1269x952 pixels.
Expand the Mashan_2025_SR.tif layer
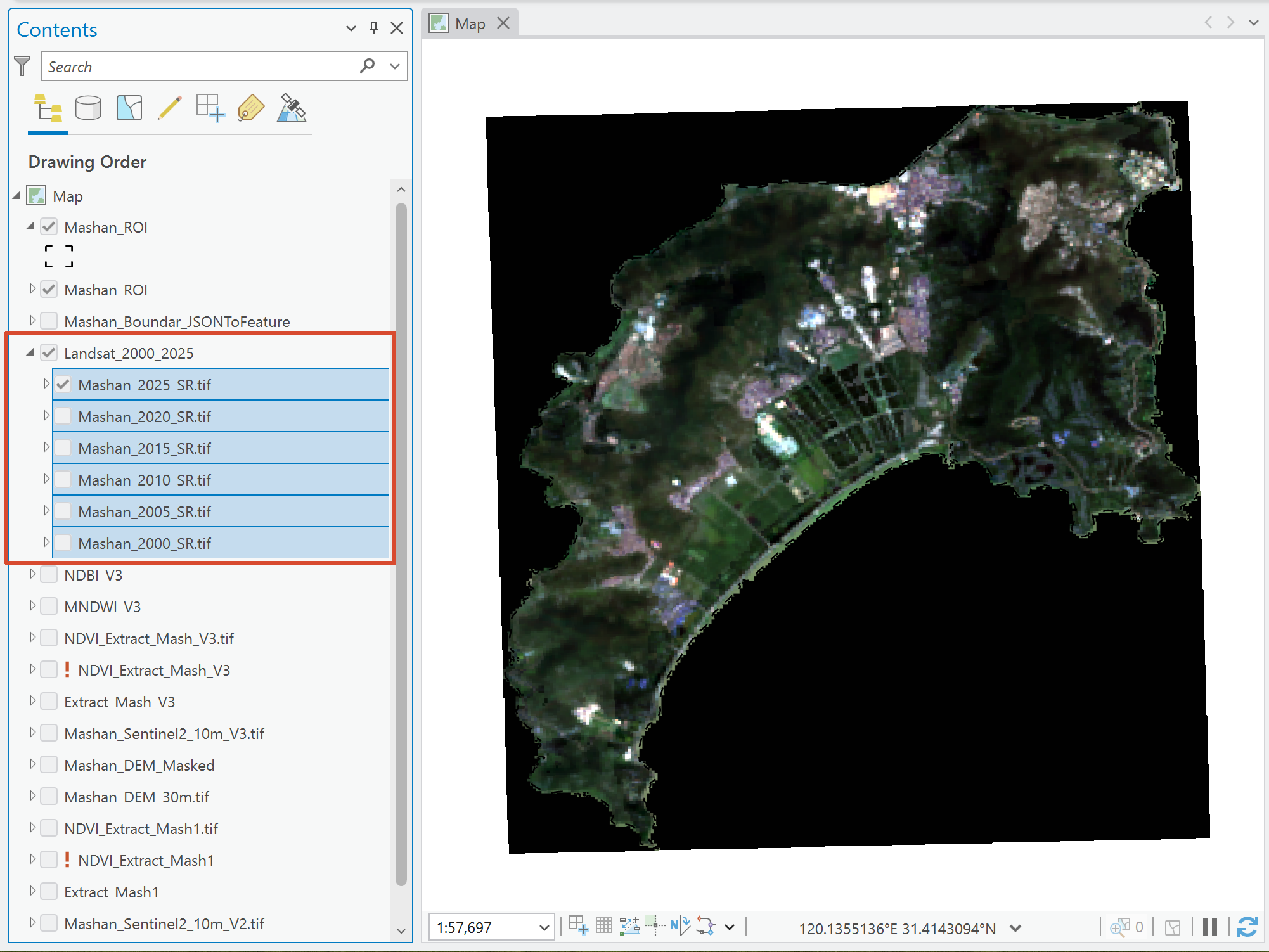coord(46,384)
